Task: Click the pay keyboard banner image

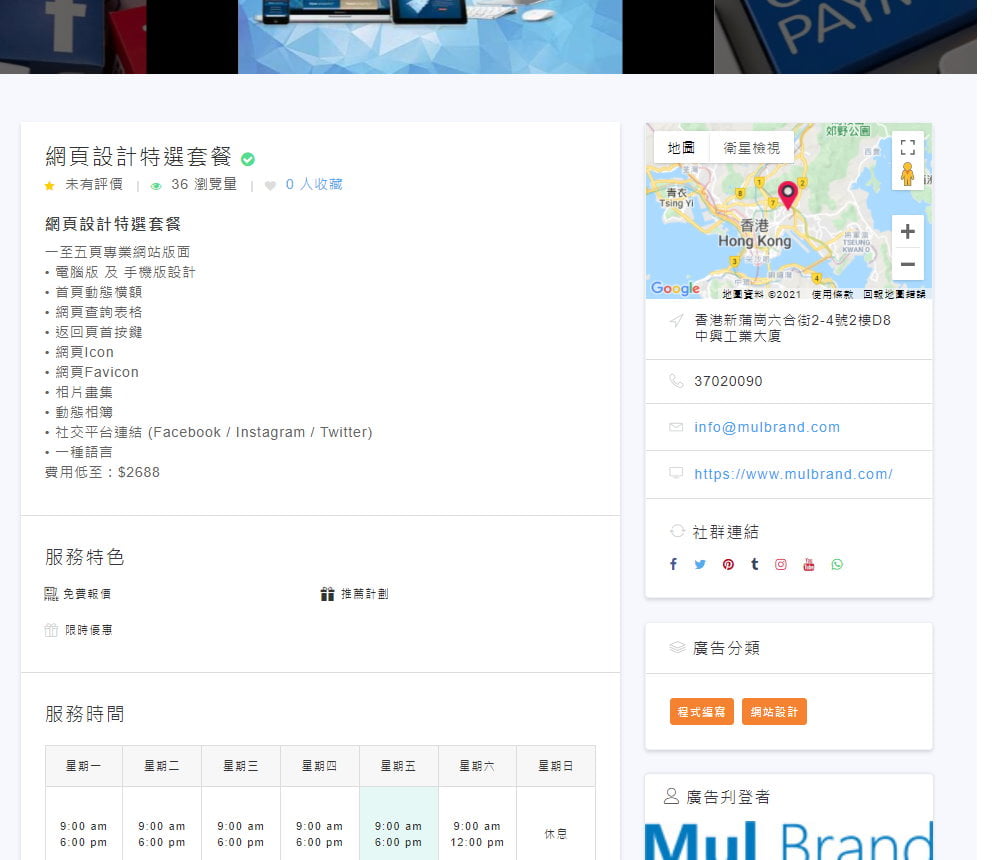Action: (845, 37)
